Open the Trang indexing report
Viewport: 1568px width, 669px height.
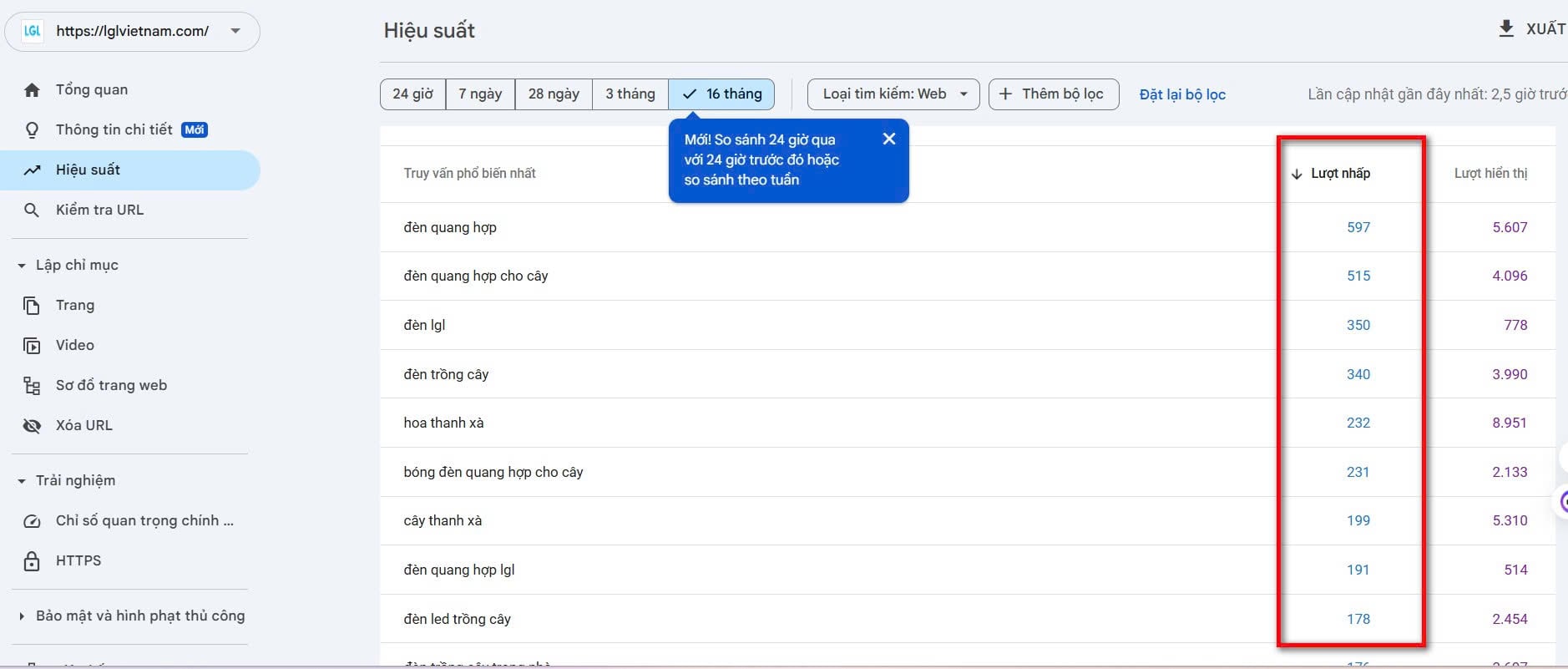pos(130,305)
